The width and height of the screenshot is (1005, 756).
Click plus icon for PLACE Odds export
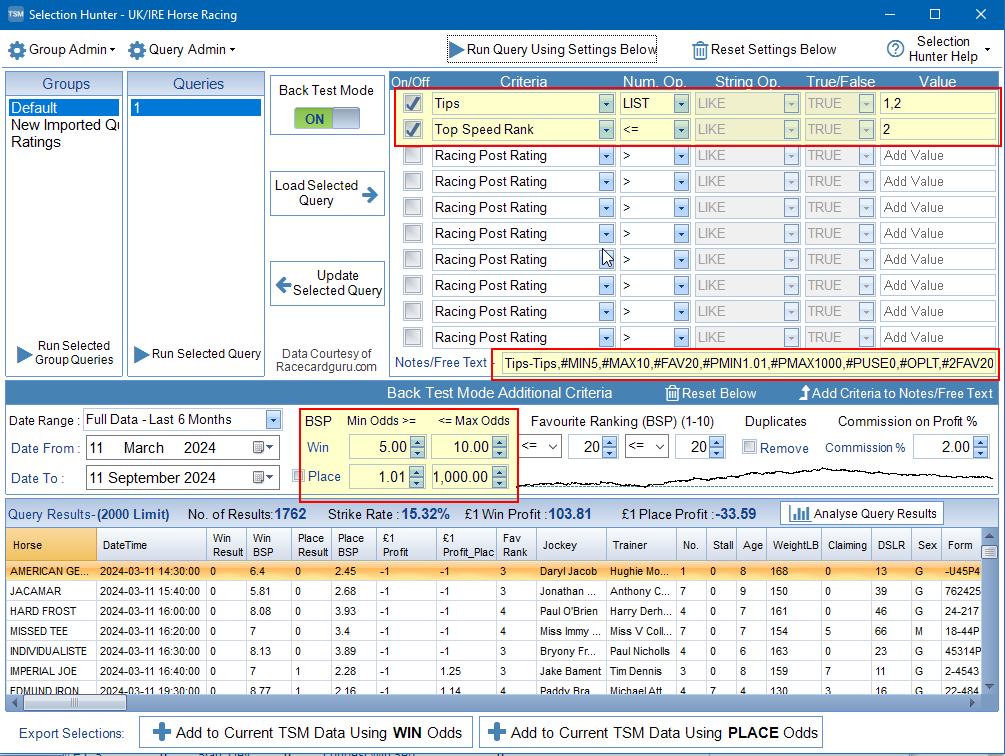(497, 732)
